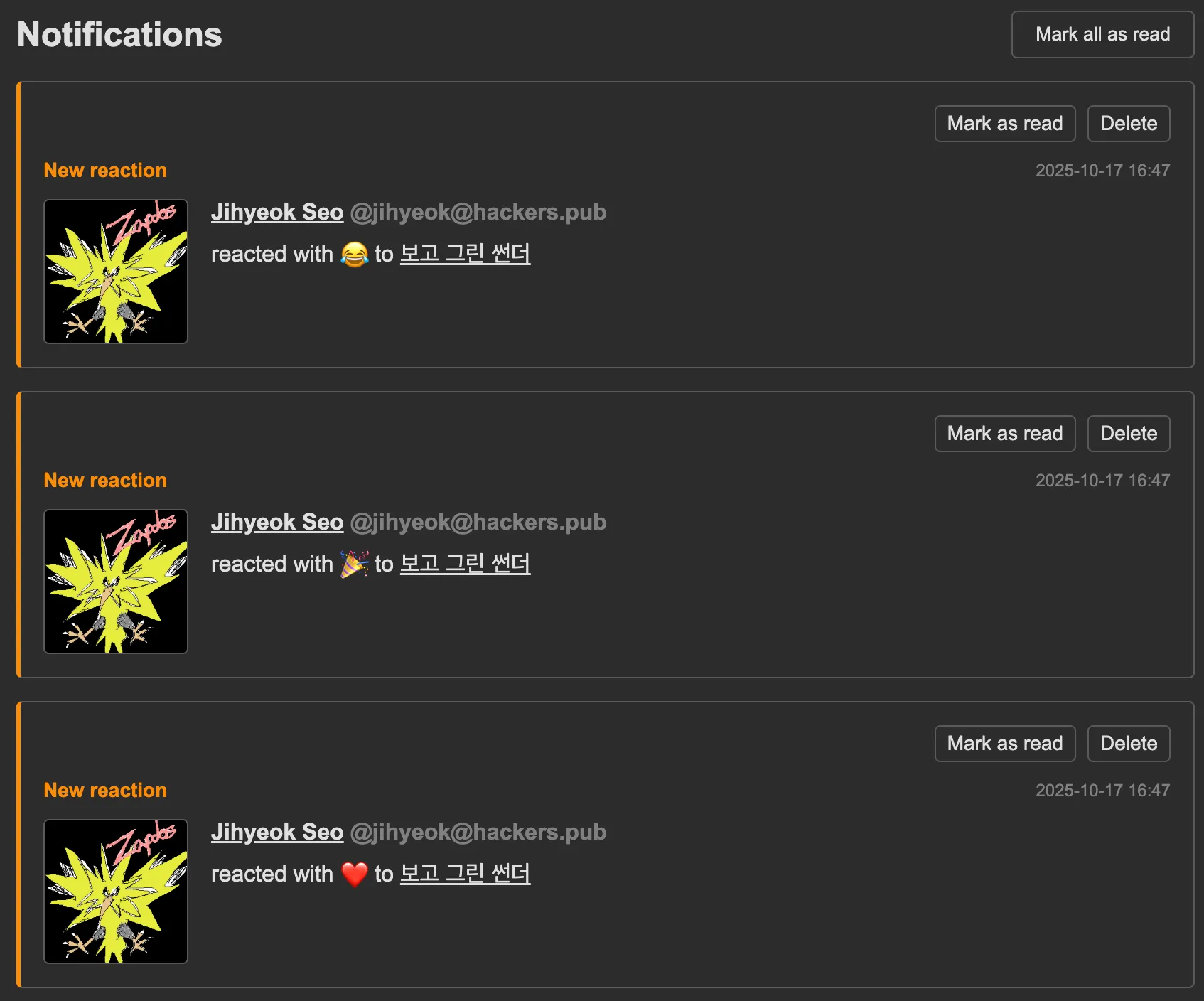Select the Zapdos avatar in the heart reaction notification
The height and width of the screenshot is (1001, 1204).
[x=116, y=892]
